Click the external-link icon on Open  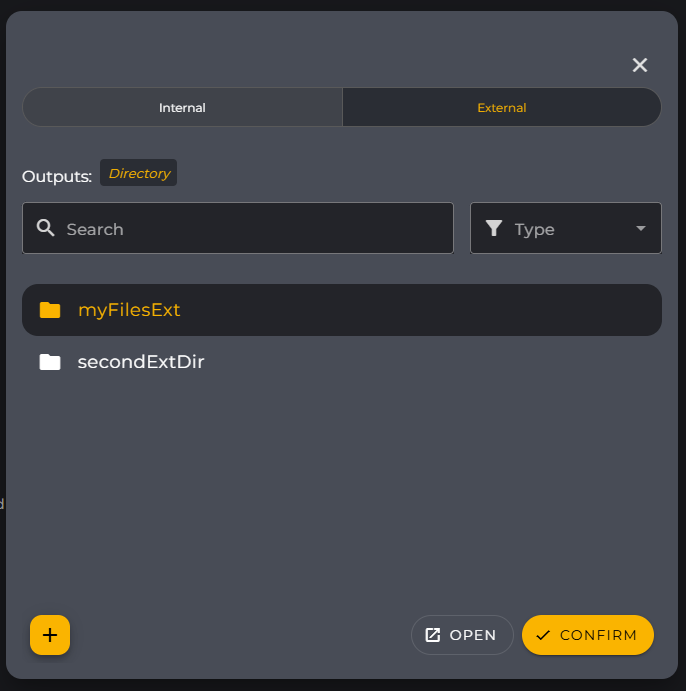click(x=433, y=635)
